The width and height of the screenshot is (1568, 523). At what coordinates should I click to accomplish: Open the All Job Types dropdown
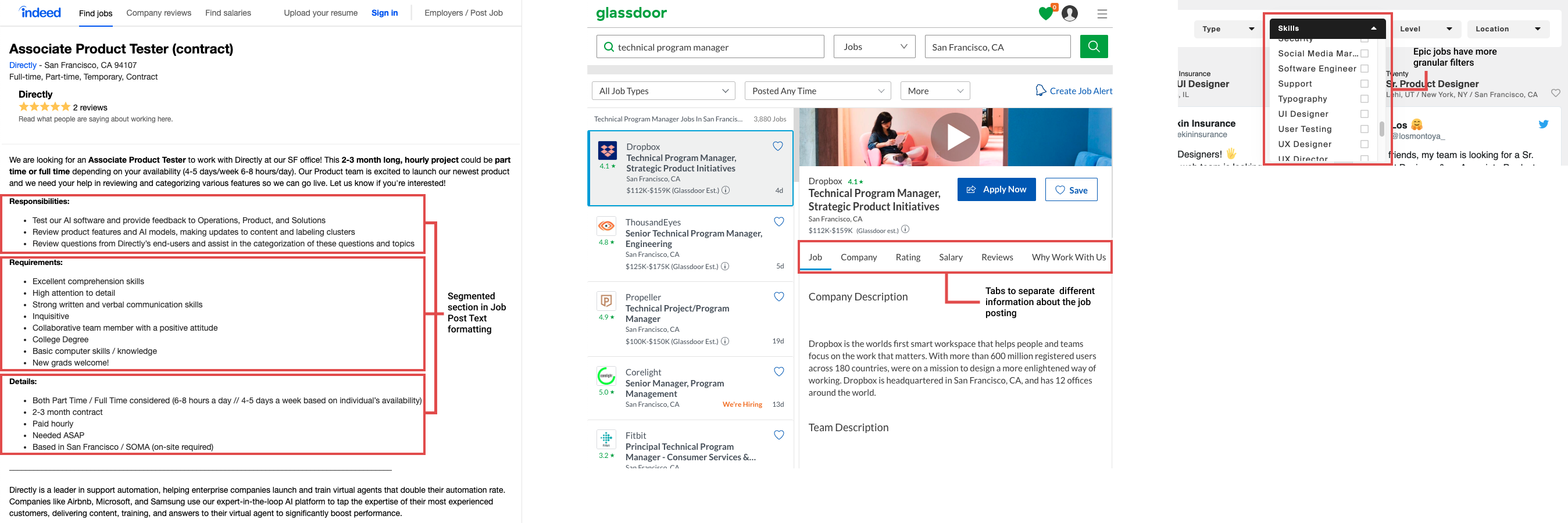663,91
